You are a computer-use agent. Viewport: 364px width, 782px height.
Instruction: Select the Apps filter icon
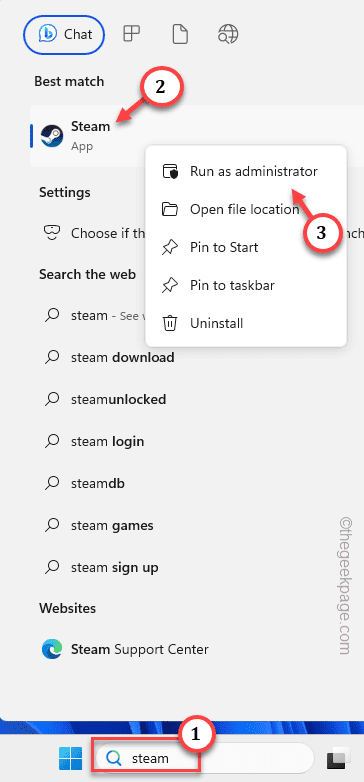click(132, 34)
